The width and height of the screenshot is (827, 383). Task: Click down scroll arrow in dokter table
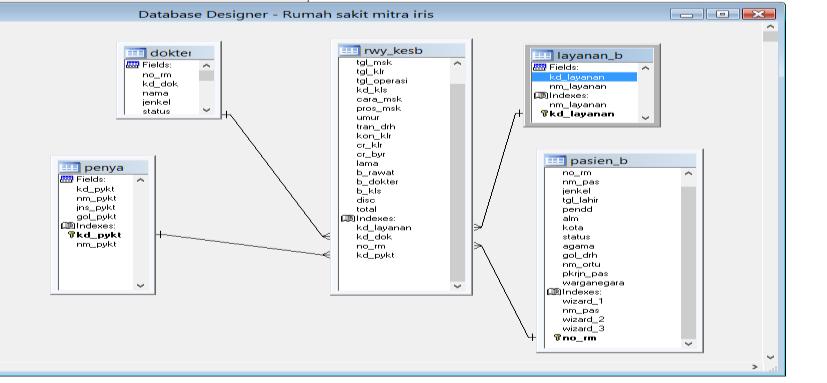point(206,110)
